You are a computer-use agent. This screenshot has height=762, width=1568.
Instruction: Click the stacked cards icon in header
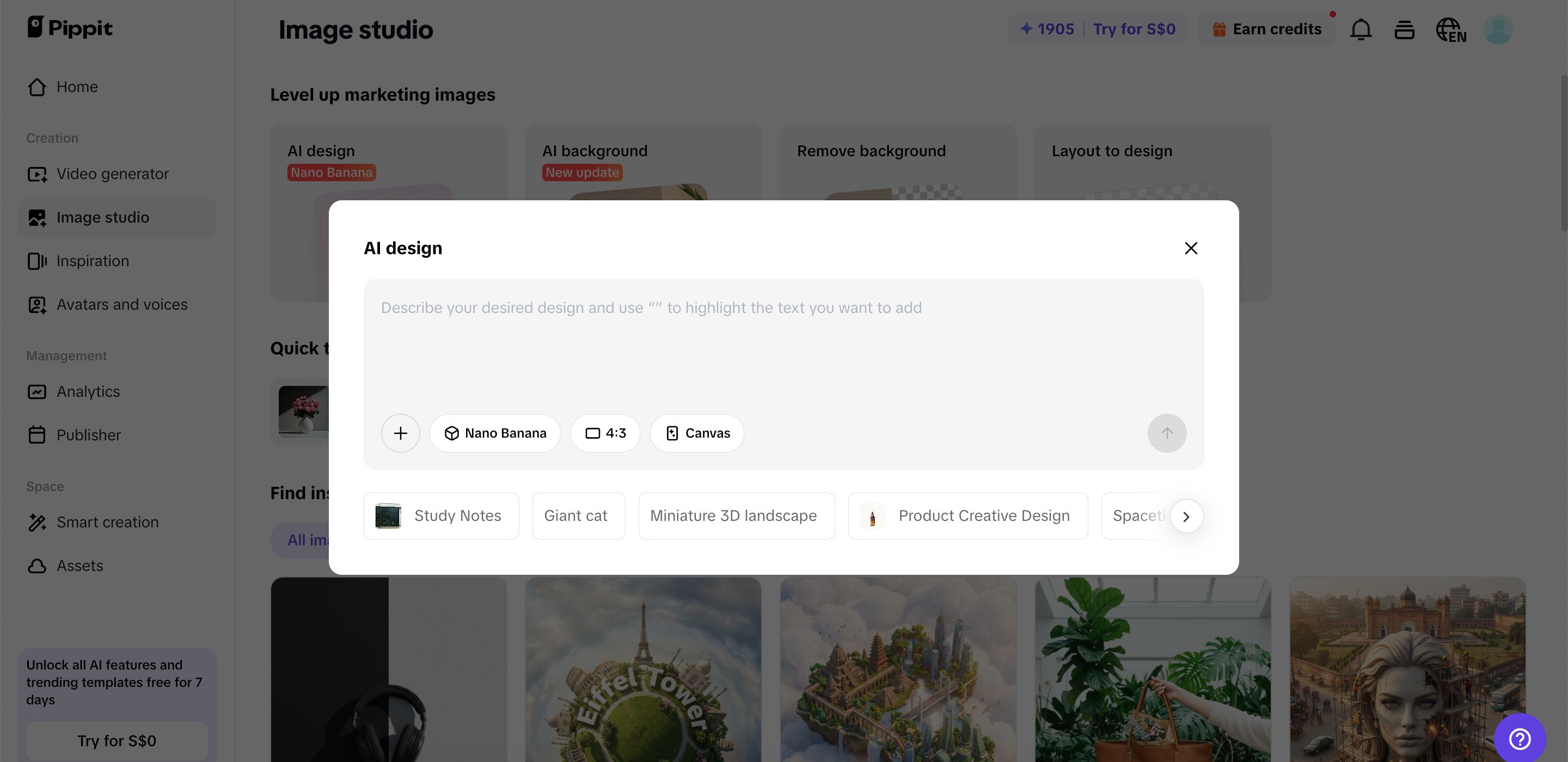[x=1404, y=29]
